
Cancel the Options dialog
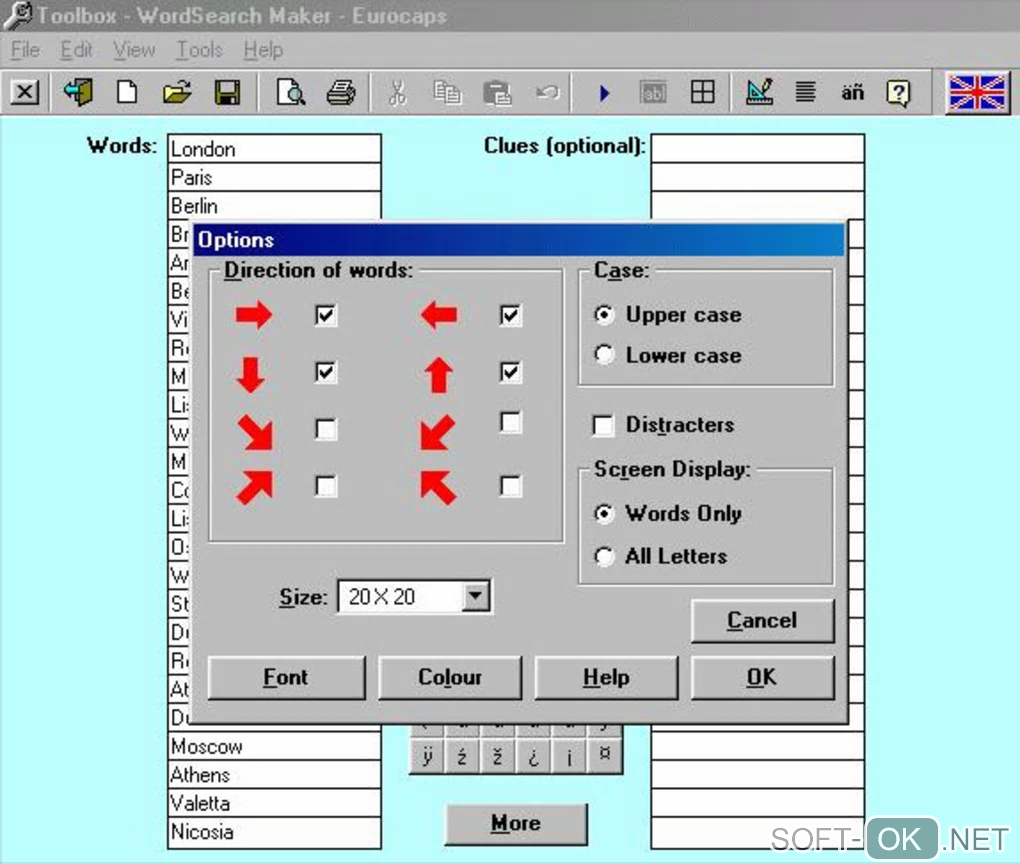pos(762,621)
